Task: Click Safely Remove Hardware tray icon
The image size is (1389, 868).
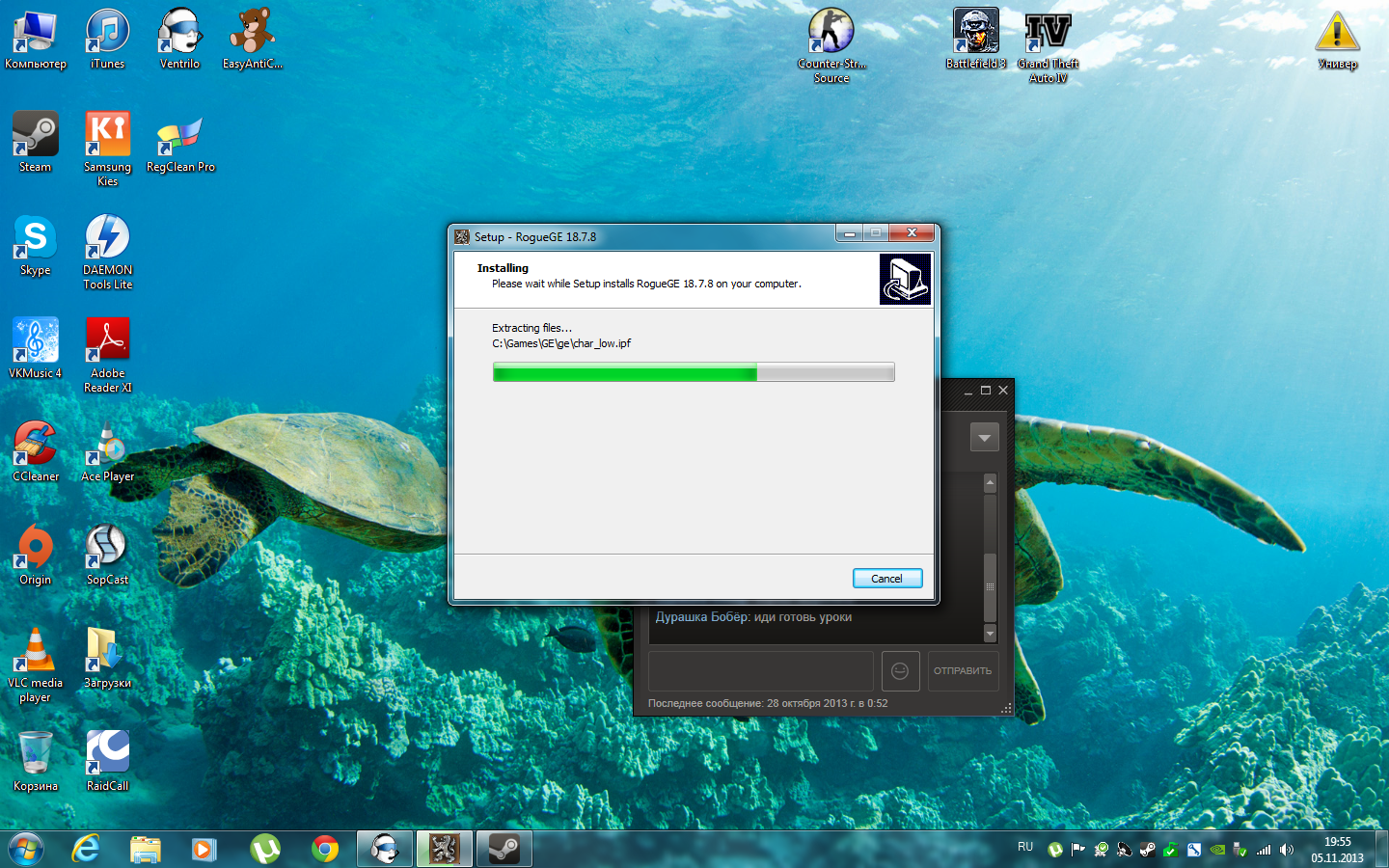Action: click(1240, 850)
